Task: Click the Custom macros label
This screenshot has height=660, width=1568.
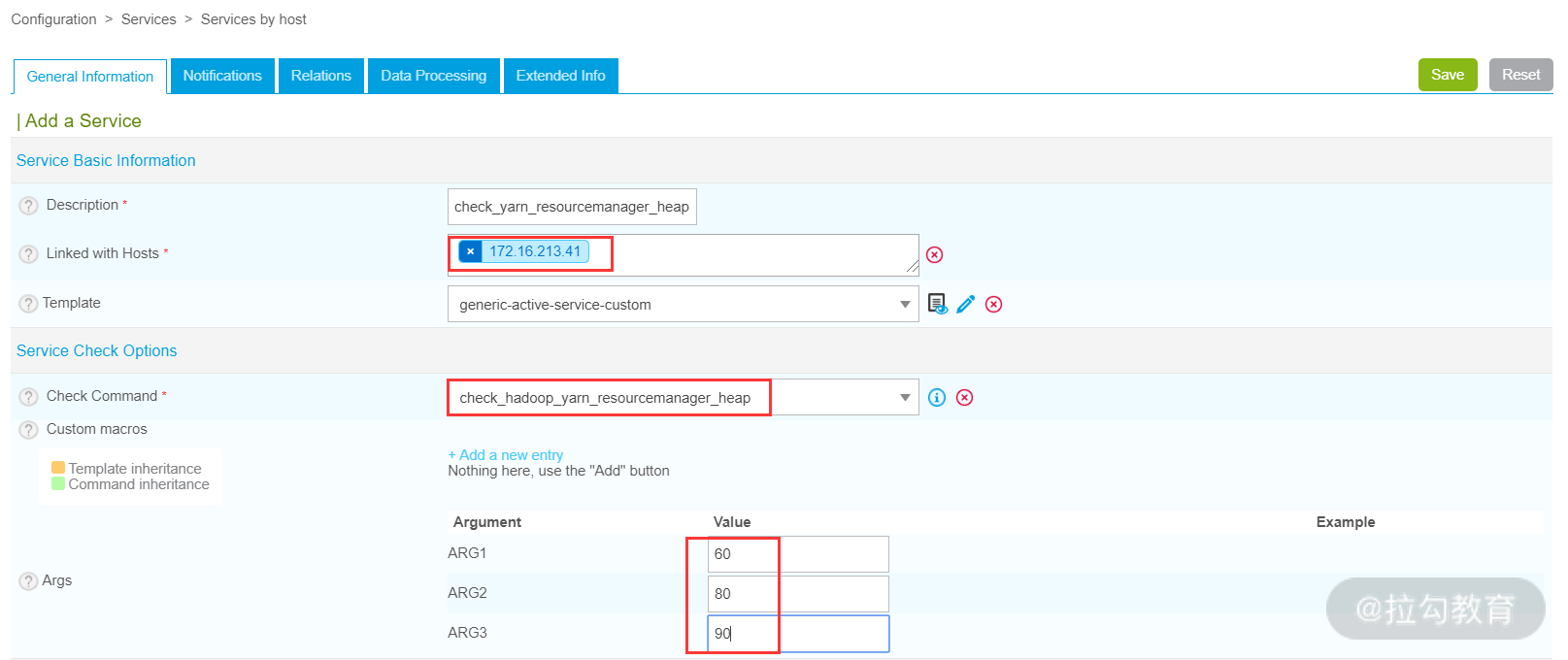Action: (x=97, y=429)
